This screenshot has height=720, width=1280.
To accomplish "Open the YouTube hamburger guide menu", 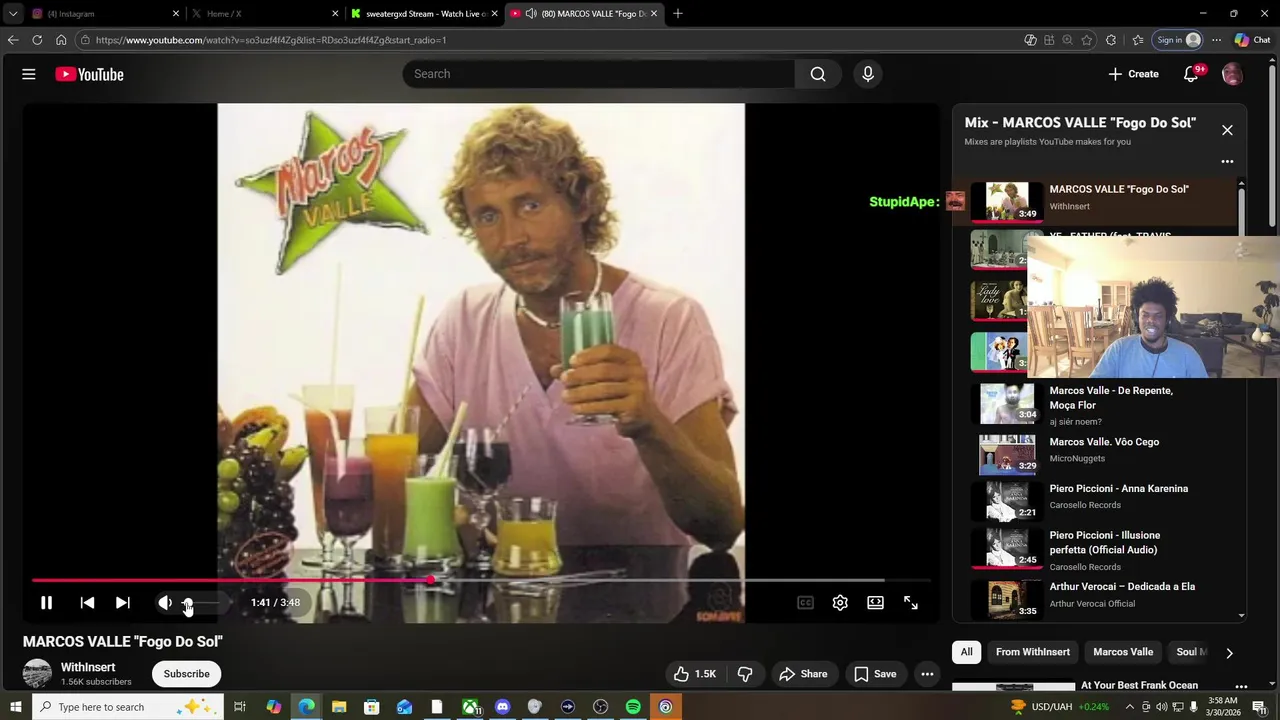I will 29,74.
